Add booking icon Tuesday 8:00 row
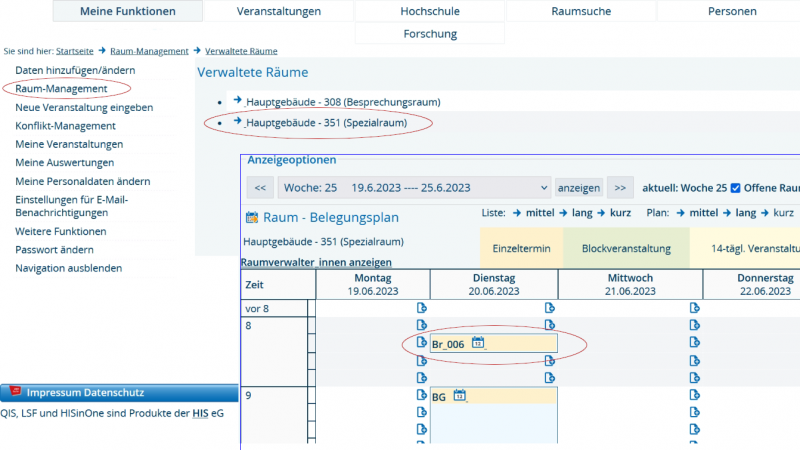Viewport: 800px width, 450px height. pyautogui.click(x=549, y=325)
